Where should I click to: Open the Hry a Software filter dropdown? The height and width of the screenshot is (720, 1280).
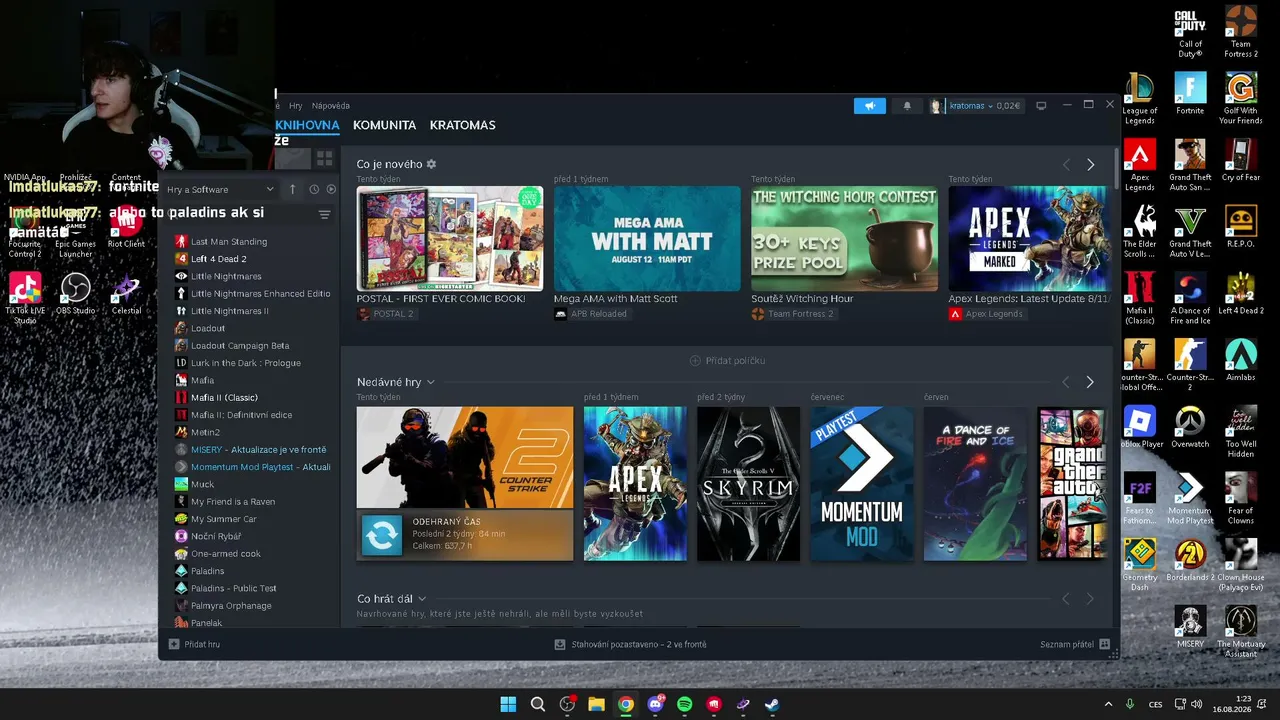pos(220,189)
